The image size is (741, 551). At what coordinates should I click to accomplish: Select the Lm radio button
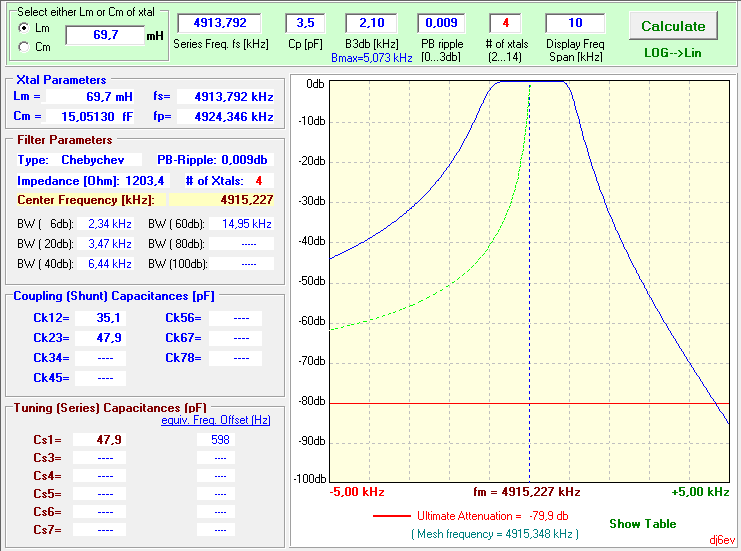[x=24, y=28]
